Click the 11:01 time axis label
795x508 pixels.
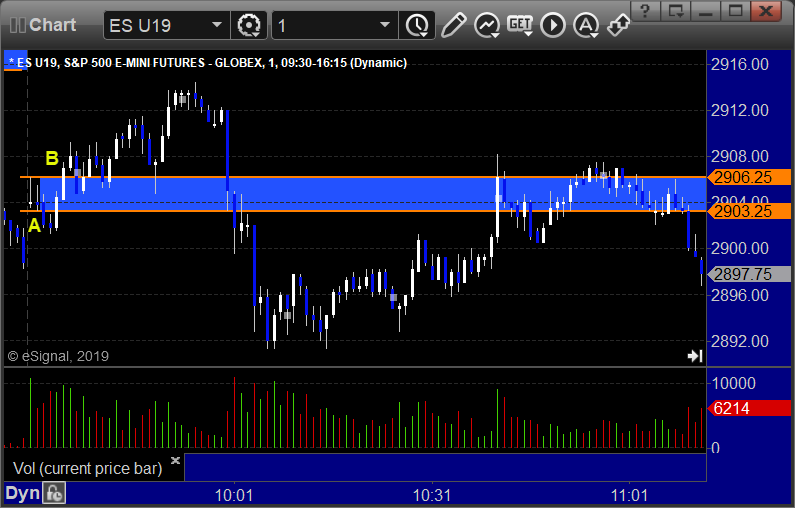click(629, 495)
